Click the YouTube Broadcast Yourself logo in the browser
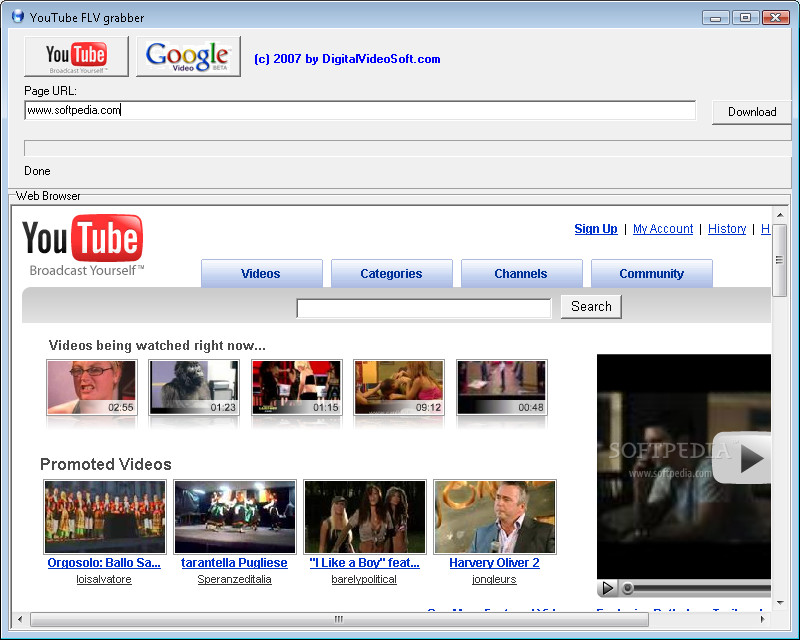 pyautogui.click(x=83, y=245)
